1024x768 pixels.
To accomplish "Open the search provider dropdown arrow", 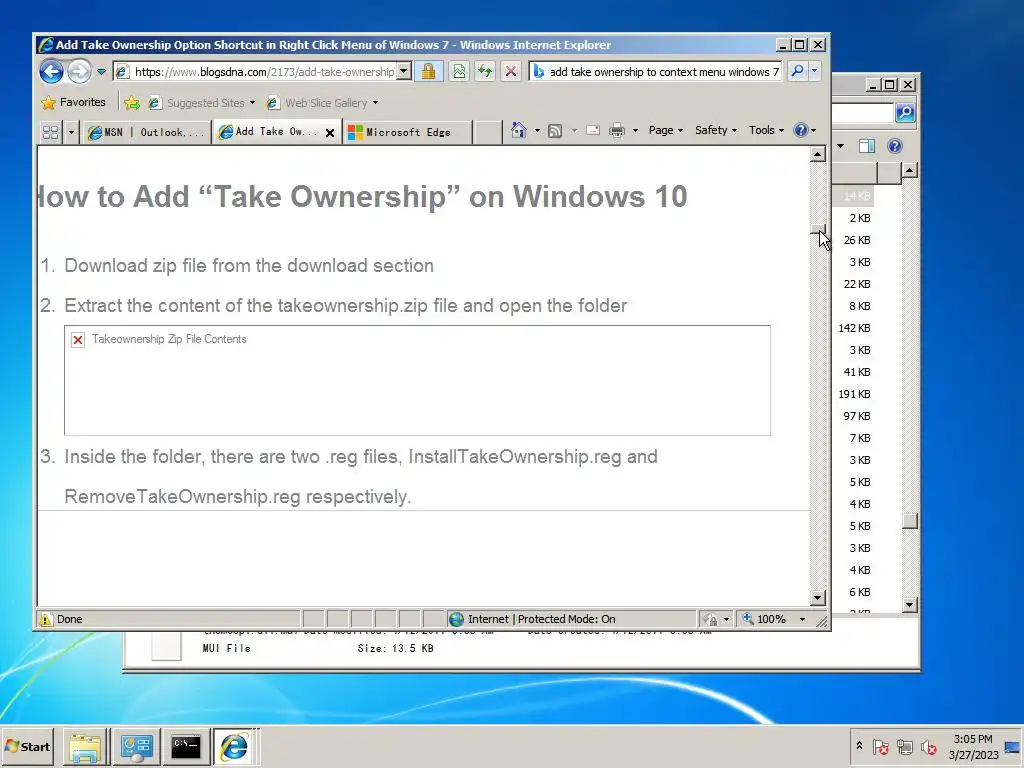I will point(814,71).
